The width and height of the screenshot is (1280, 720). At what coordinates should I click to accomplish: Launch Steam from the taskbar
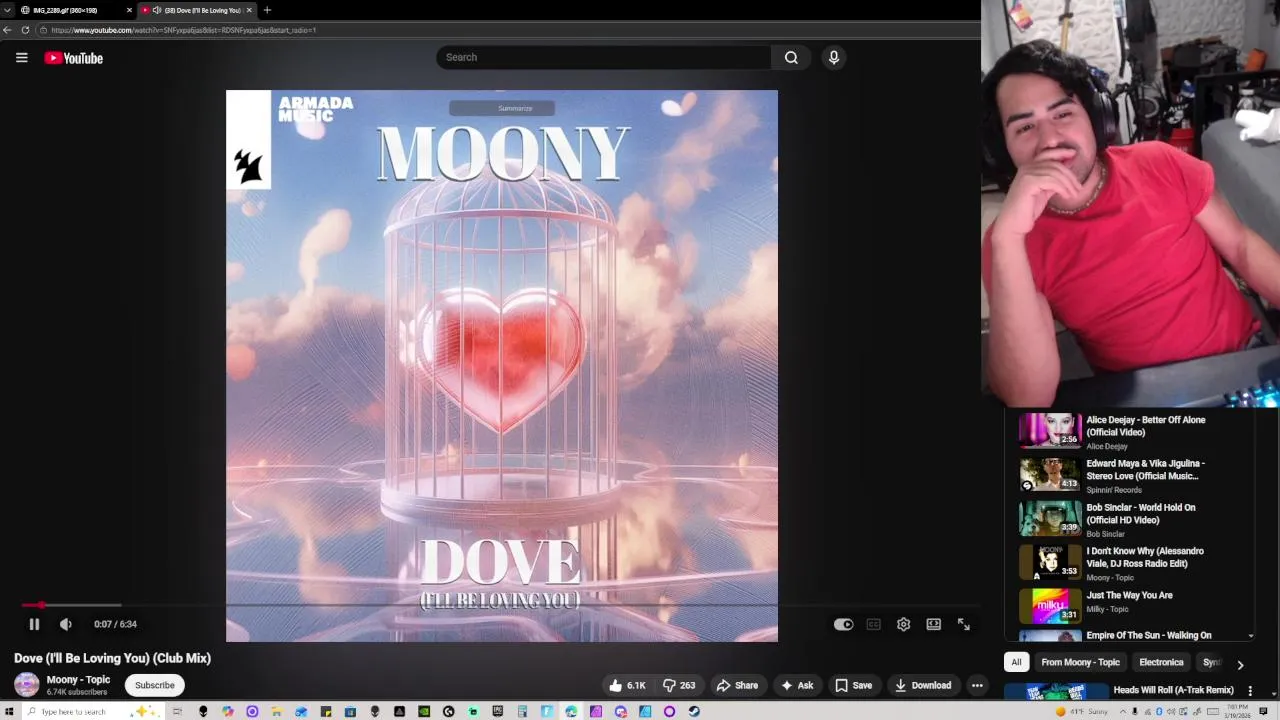click(x=694, y=712)
